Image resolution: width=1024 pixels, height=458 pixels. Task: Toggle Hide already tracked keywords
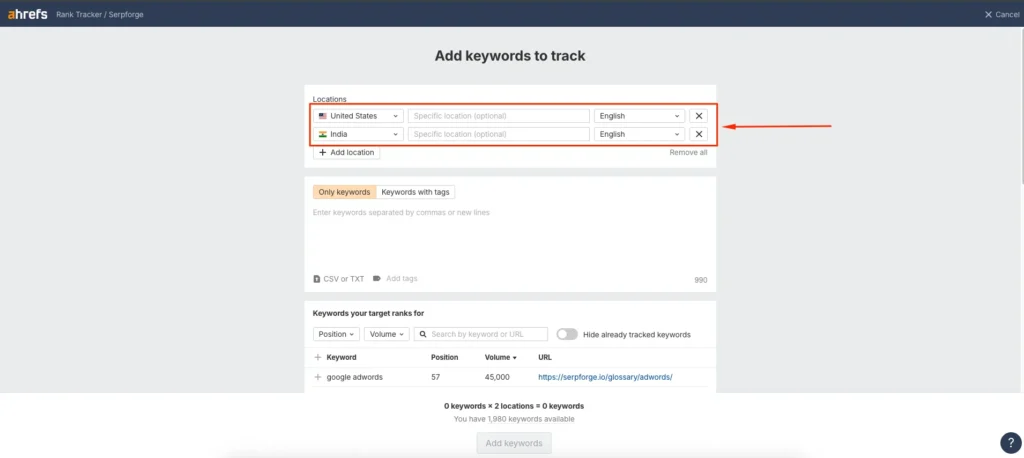pyautogui.click(x=567, y=334)
